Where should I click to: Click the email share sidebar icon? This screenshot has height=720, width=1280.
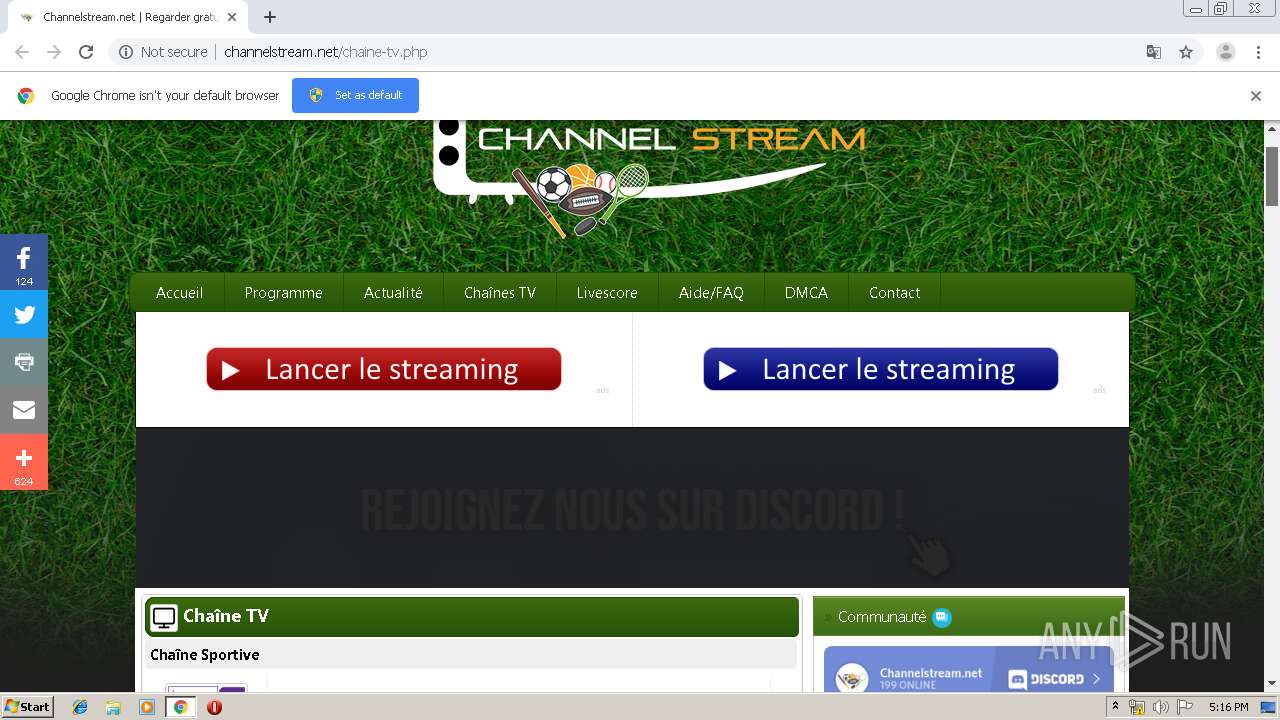[24, 410]
